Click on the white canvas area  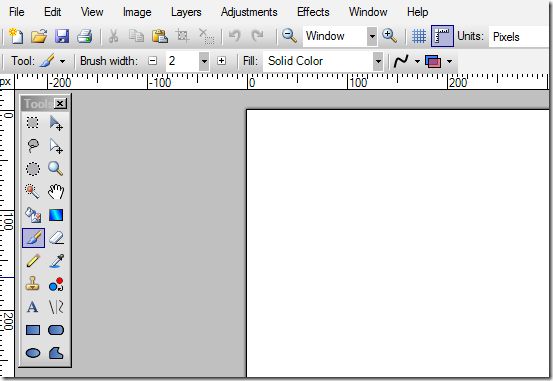click(398, 243)
